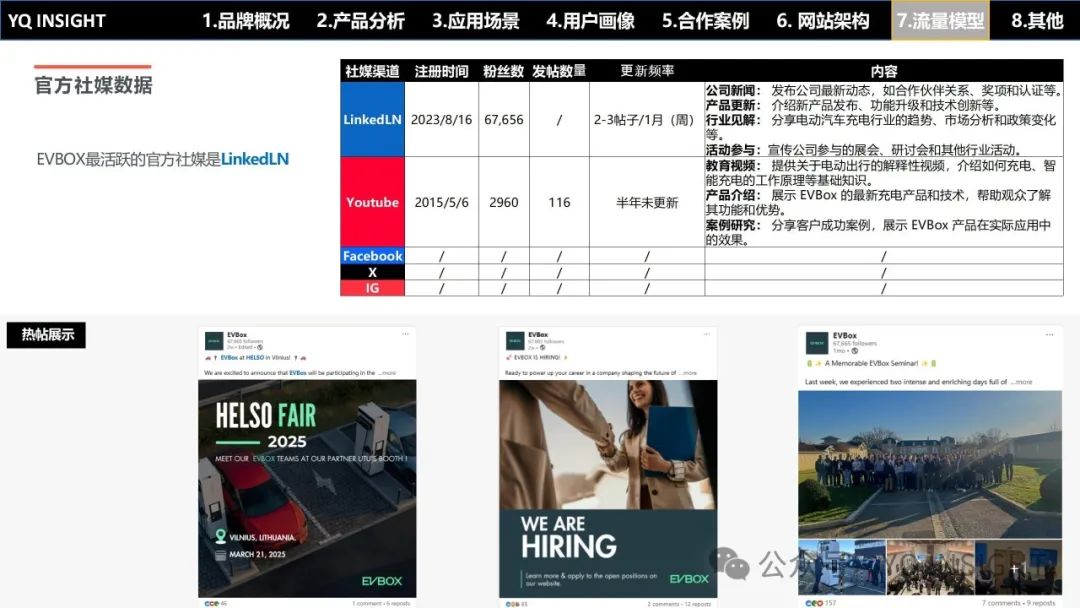Screen dimensions: 1080x608
Task: Click reaction icons under the HELSO post
Action: coord(211,603)
